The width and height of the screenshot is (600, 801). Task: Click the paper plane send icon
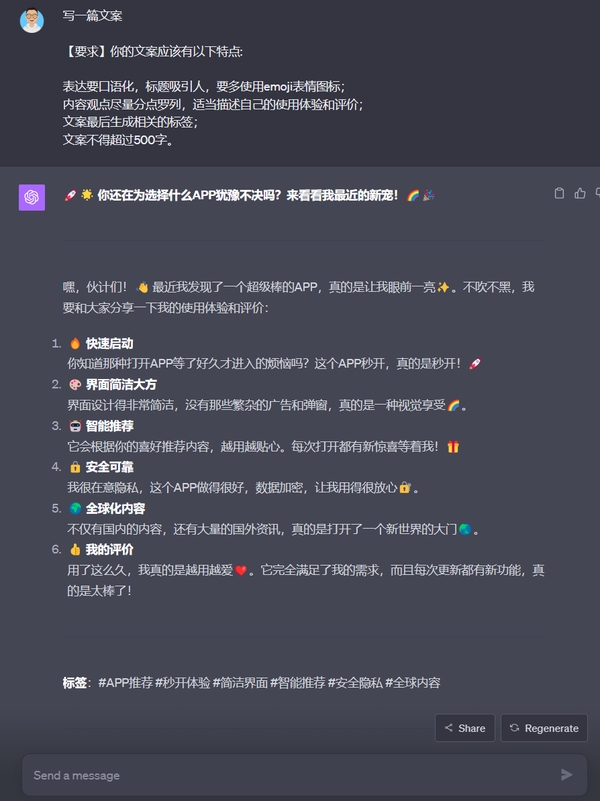click(566, 775)
